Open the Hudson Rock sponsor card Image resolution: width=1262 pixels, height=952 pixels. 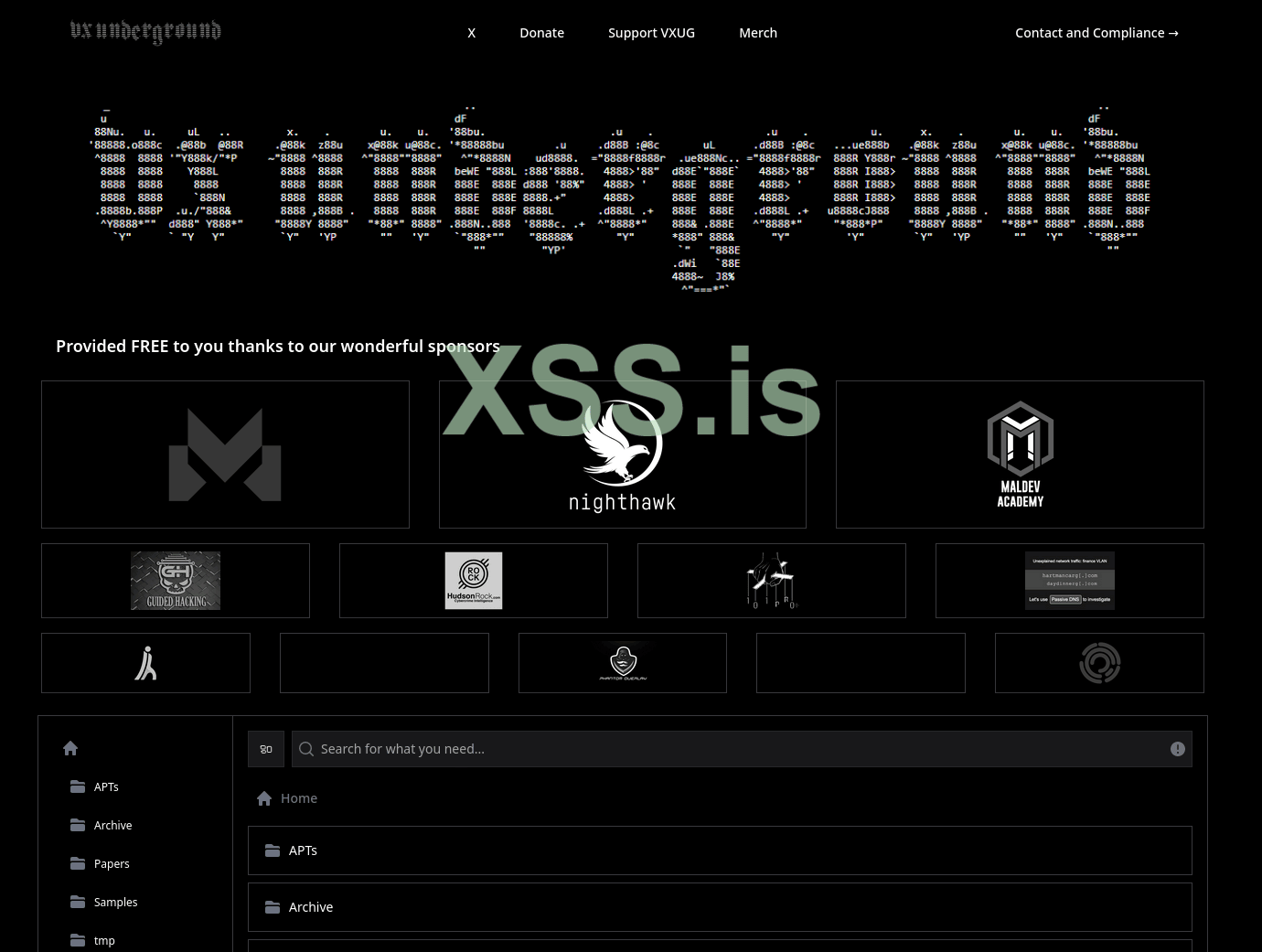coord(474,581)
